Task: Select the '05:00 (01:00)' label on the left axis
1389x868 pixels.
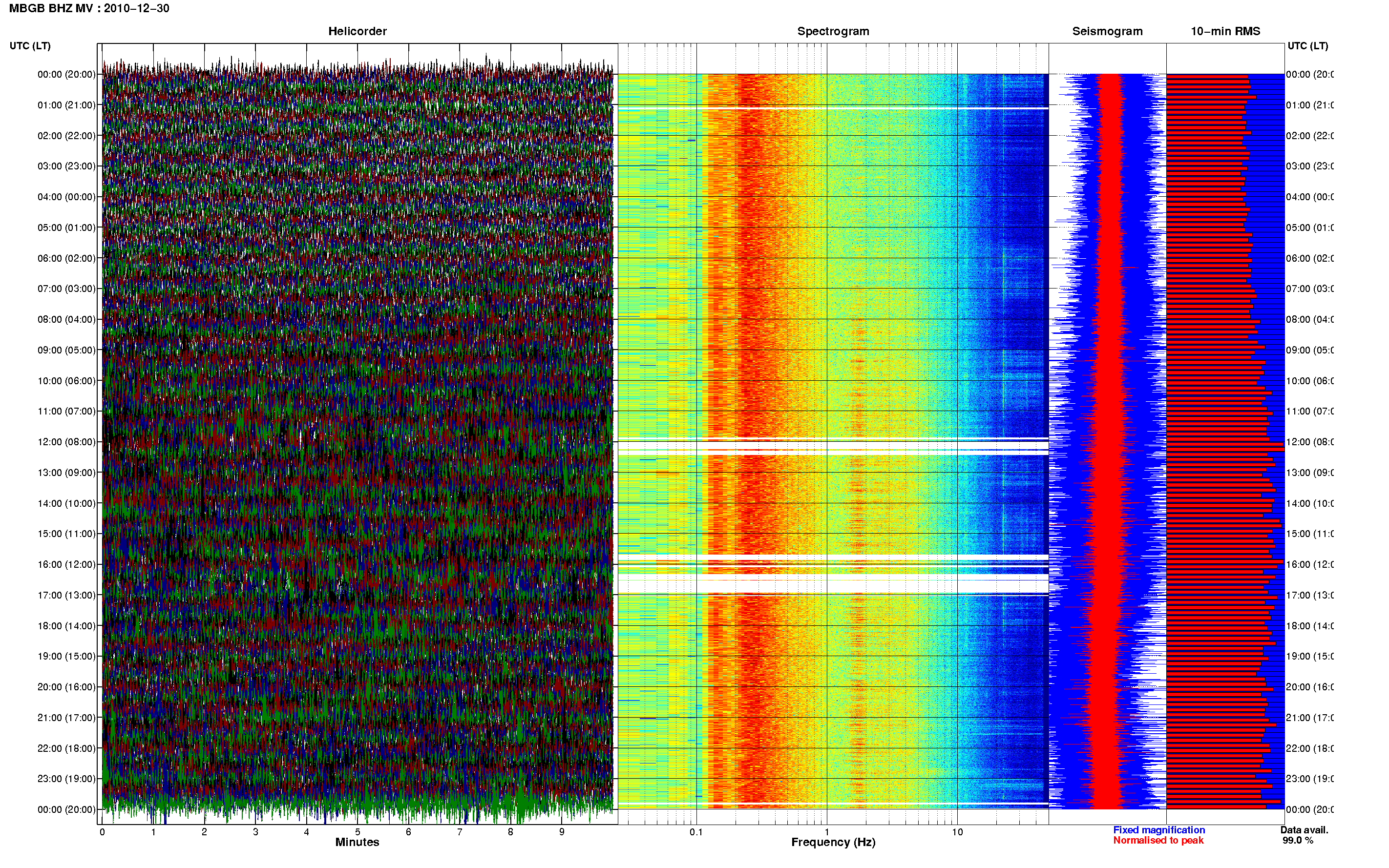Action: pos(66,227)
